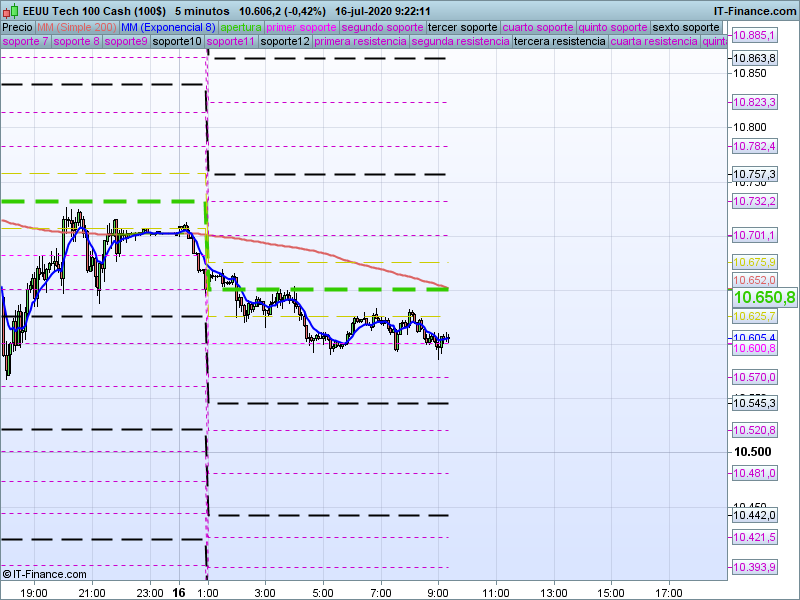Select the primera resistencia label
The image size is (800, 600).
coord(359,42)
